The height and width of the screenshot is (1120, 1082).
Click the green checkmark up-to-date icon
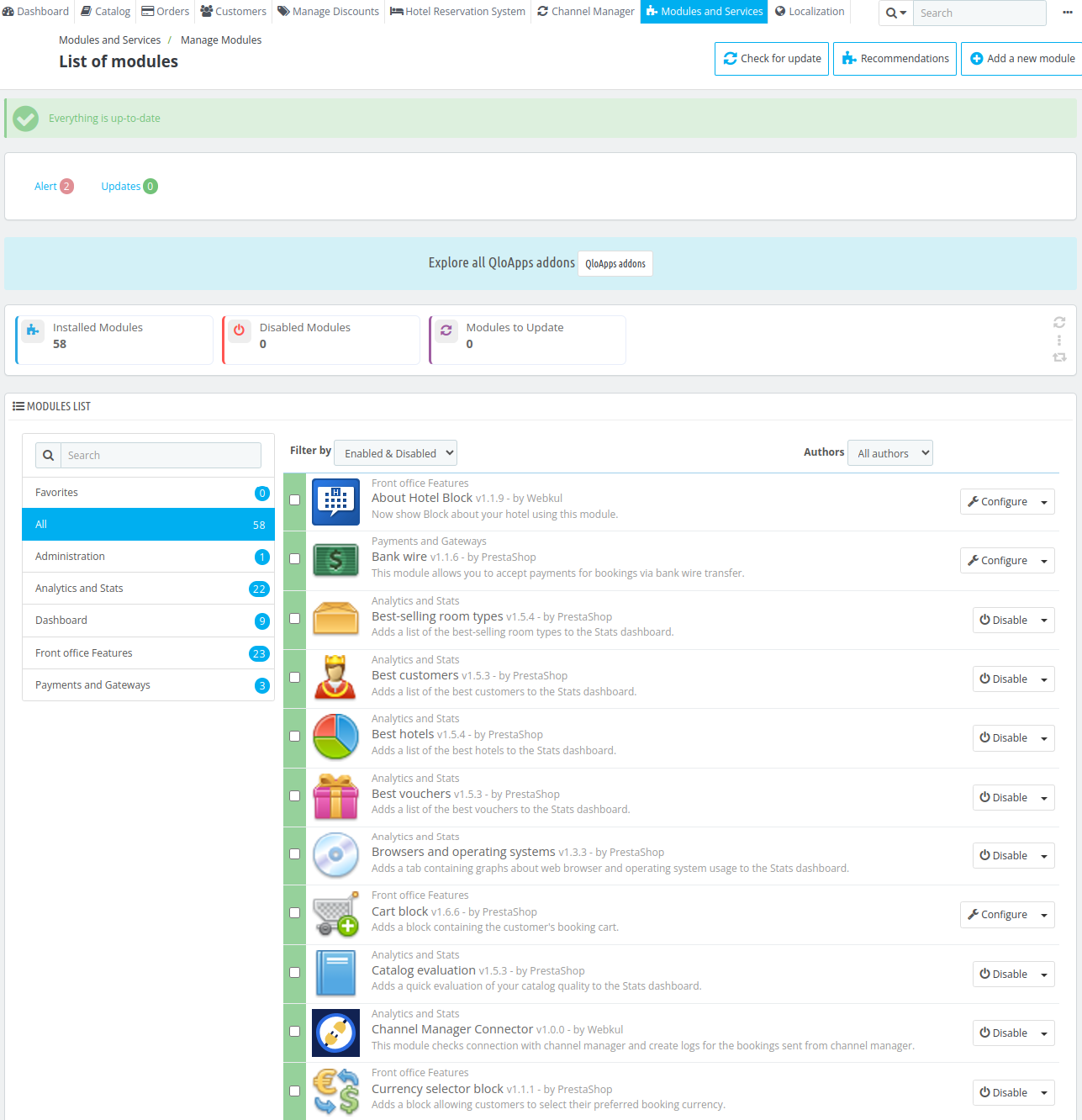point(26,119)
